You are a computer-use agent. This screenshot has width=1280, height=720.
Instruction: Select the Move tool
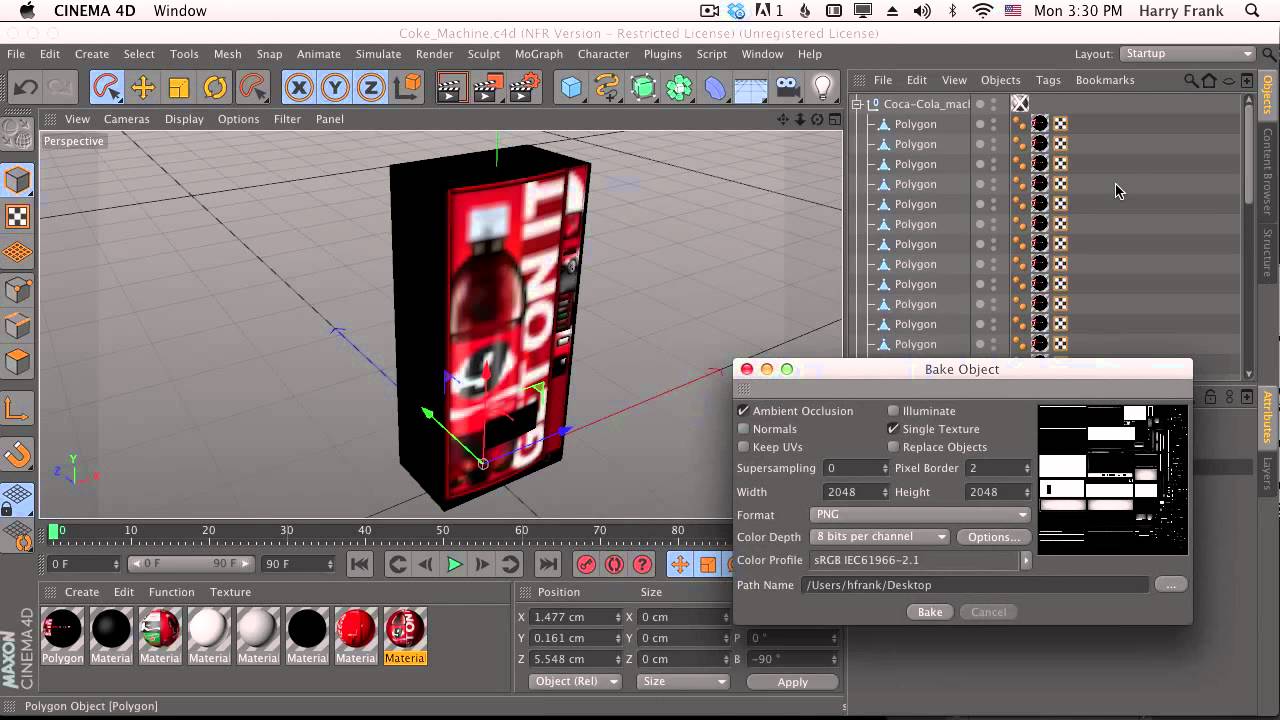point(143,88)
